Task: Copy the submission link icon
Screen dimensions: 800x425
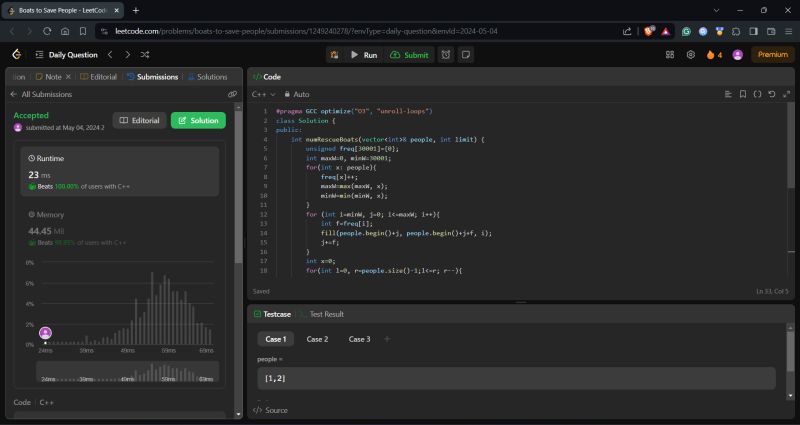Action: click(232, 94)
